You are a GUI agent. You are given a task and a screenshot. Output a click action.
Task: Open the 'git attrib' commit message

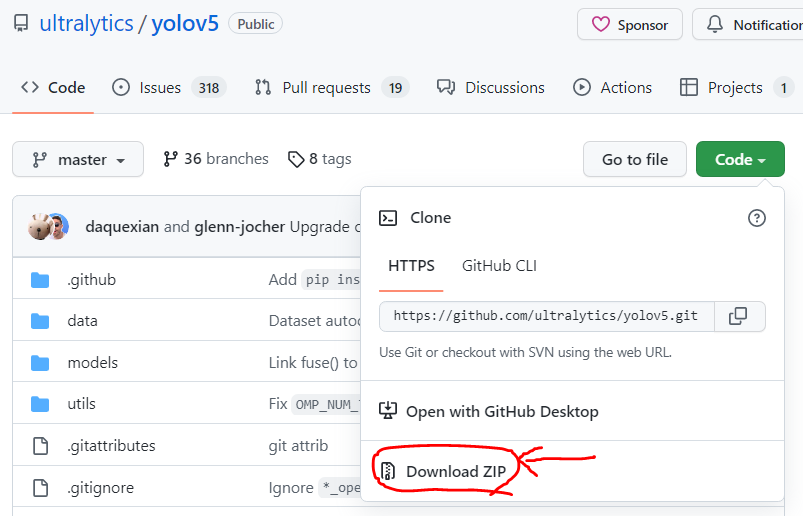[x=298, y=445]
